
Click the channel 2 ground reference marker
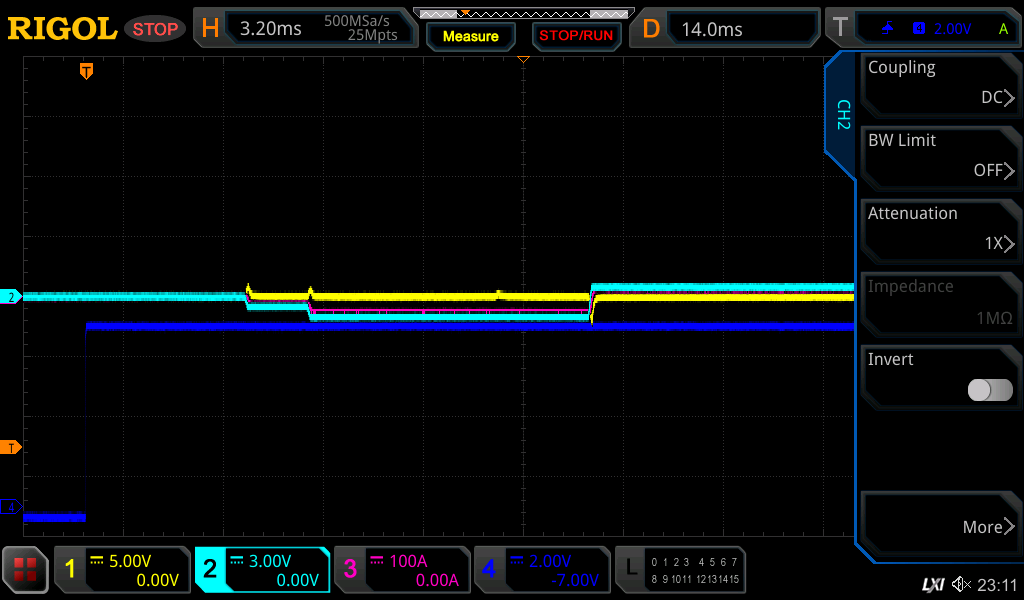pyautogui.click(x=11, y=297)
